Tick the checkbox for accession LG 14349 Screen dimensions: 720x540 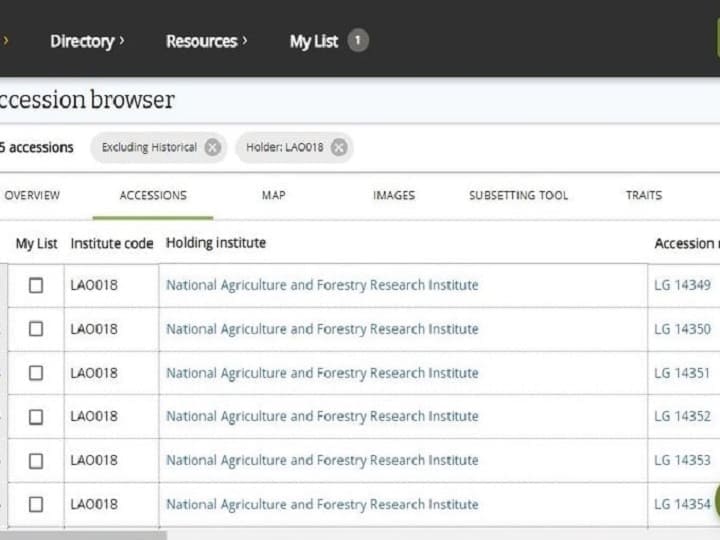(36, 285)
